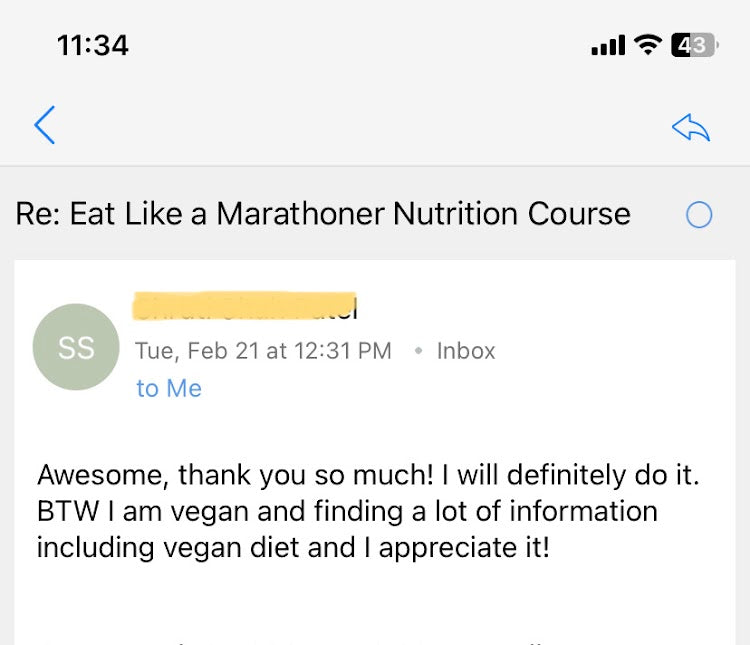This screenshot has width=750, height=645.
Task: Toggle the unread circle beside the subject
Action: pyautogui.click(x=699, y=215)
